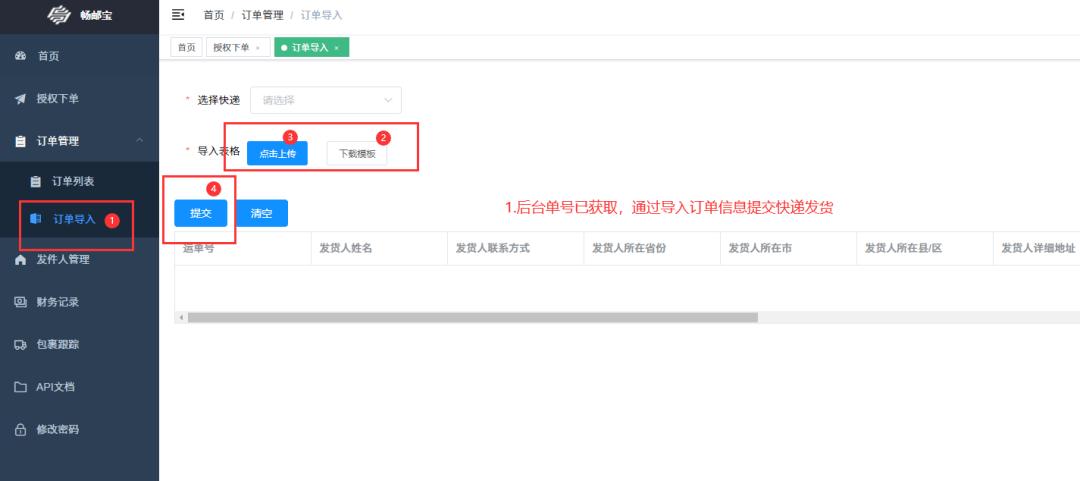Open 首页 in the sidebar
1080x481 pixels.
(x=79, y=56)
